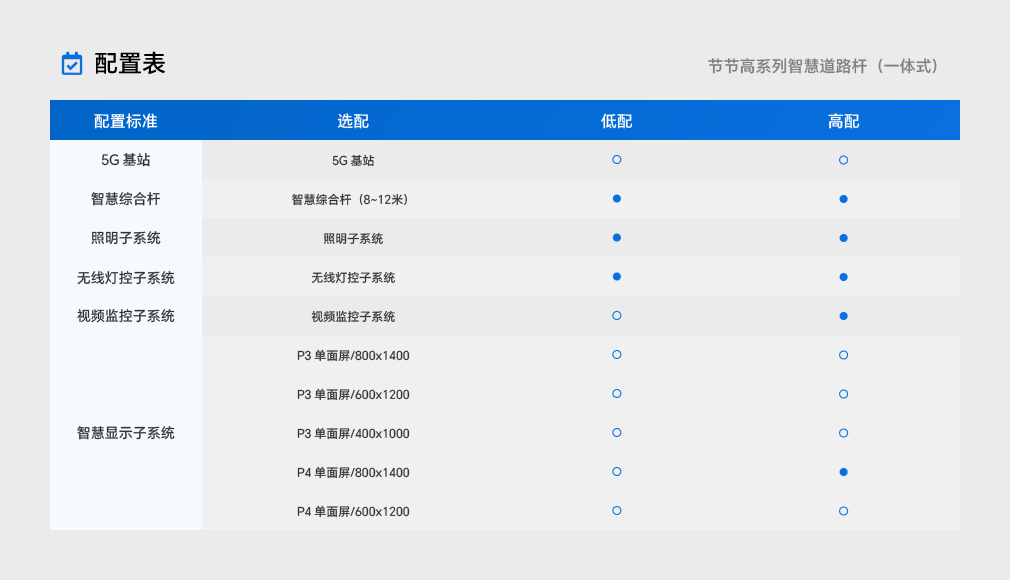The image size is (1010, 580).
Task: Click the calendar checkmark icon beside 配置表
Action: point(72,64)
